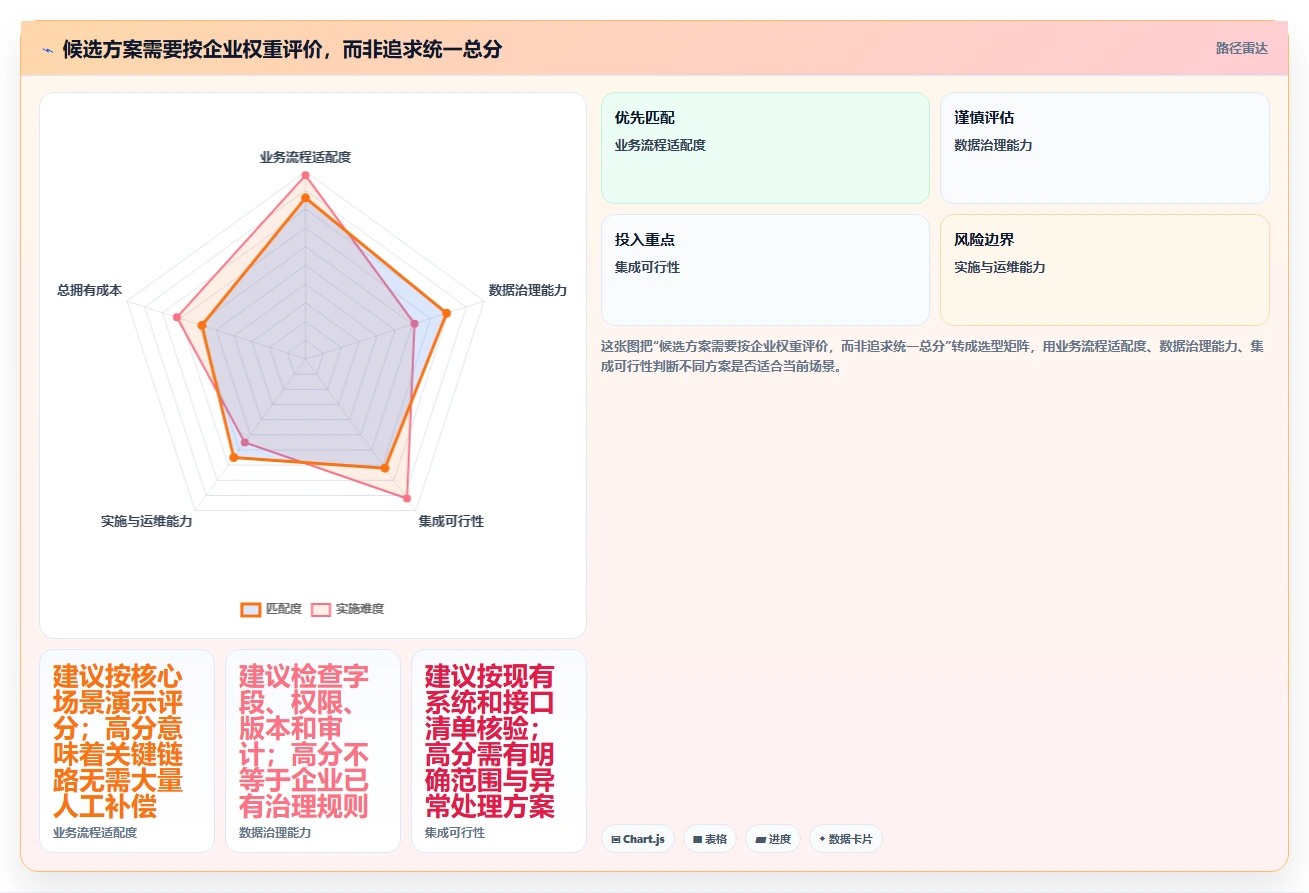The image size is (1309, 893).
Task: Click orange 匹配度 point on 实施与运维能力 axis
Action: click(x=234, y=457)
